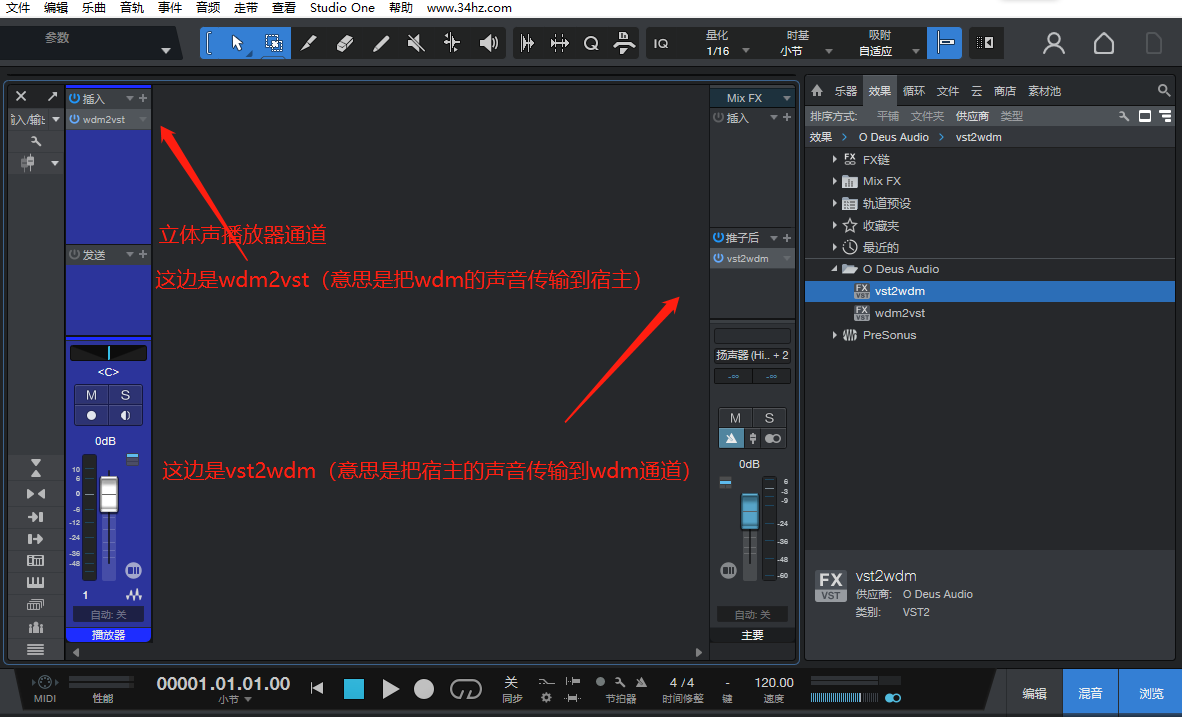
Task: Mute the playback channel with the M button
Action: 91,395
